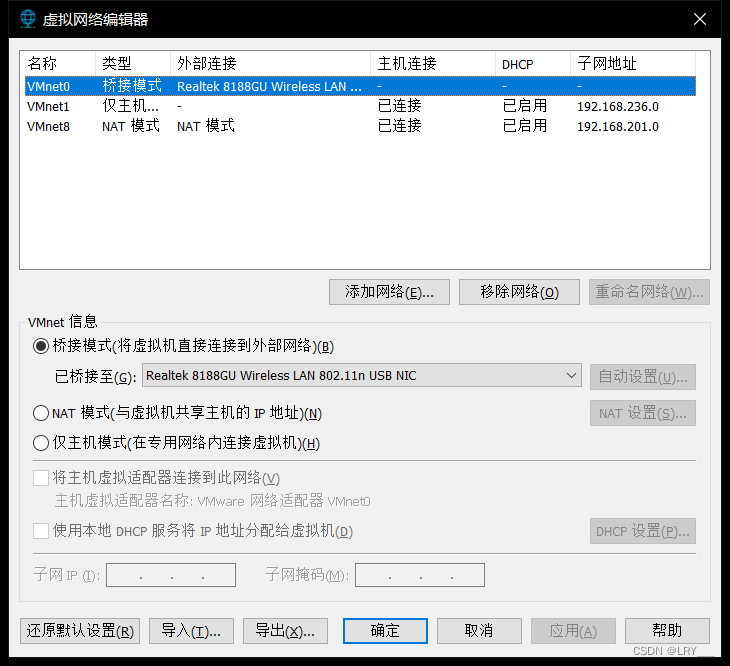The height and width of the screenshot is (666, 730).
Task: Select the VMnet0 row
Action: pyautogui.click(x=360, y=86)
